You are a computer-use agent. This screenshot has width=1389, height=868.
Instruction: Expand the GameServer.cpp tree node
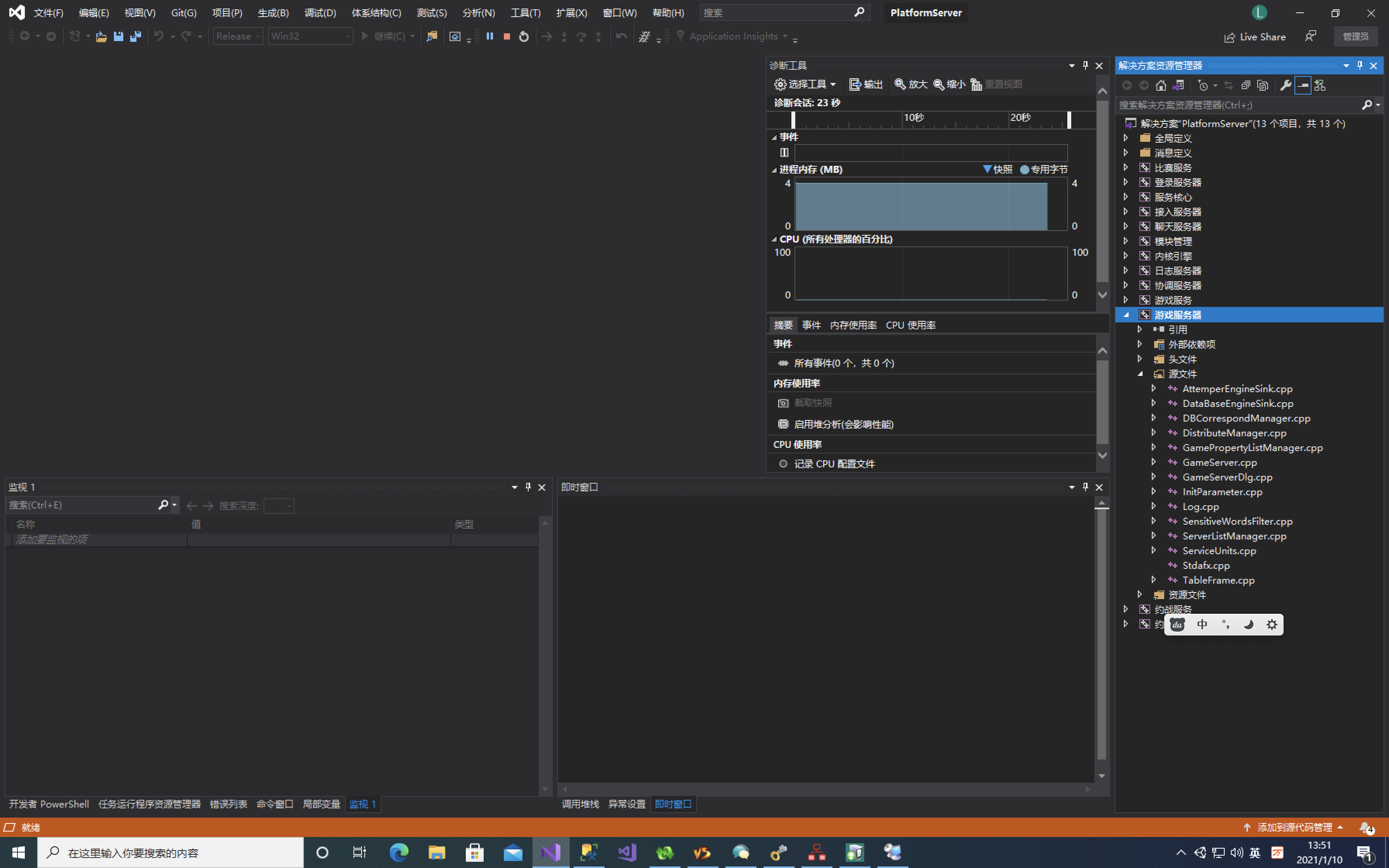click(1153, 462)
